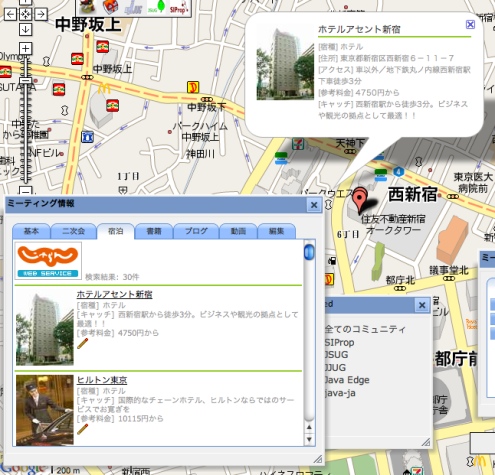Click the 住友不動産新宿オークタワー map label
The height and width of the screenshot is (475, 495).
pyautogui.click(x=393, y=225)
